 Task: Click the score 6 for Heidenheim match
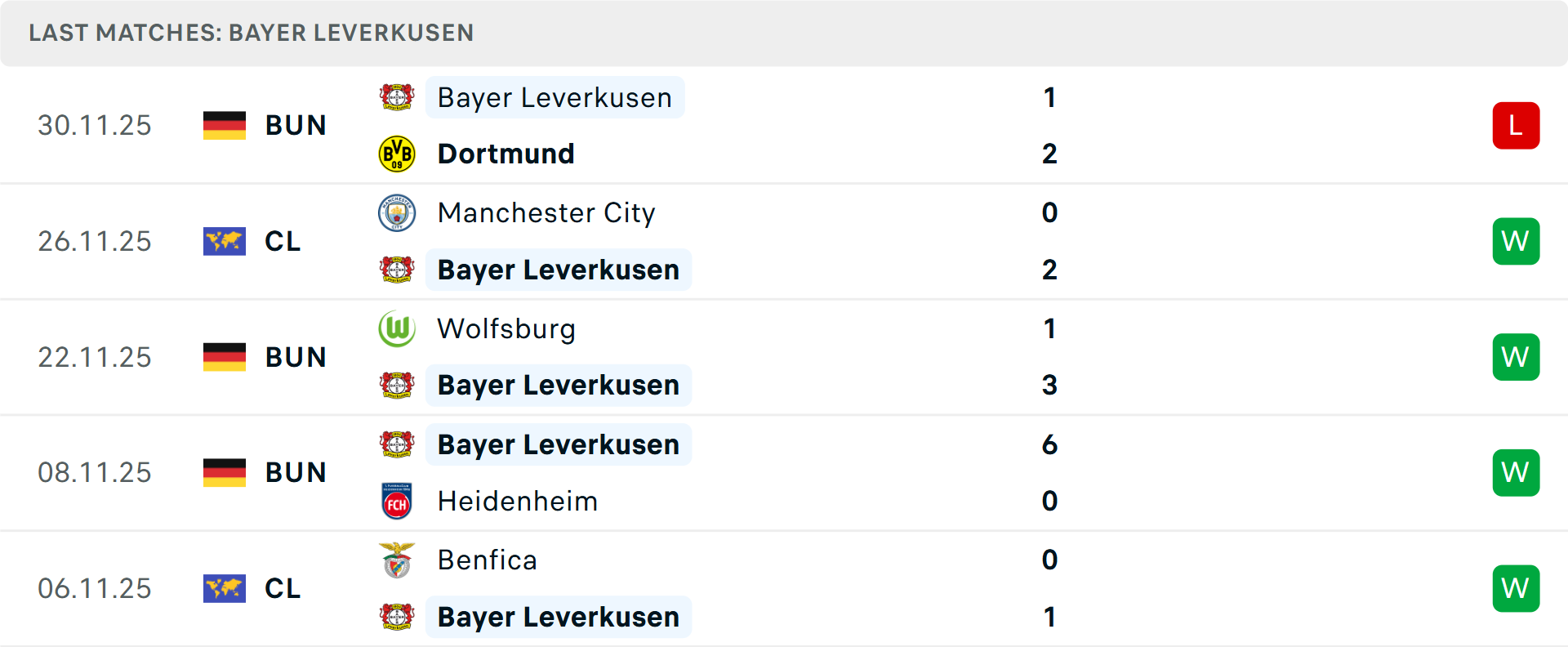(x=1050, y=445)
